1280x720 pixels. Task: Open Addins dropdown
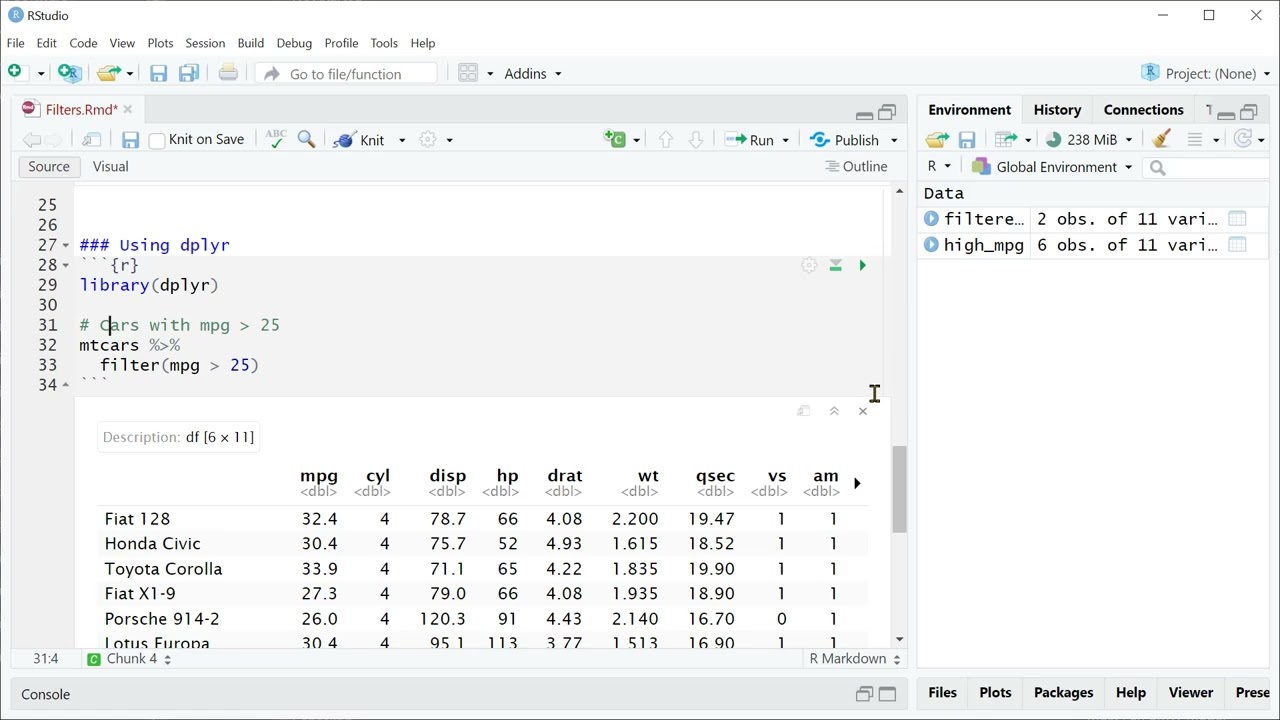pyautogui.click(x=533, y=73)
